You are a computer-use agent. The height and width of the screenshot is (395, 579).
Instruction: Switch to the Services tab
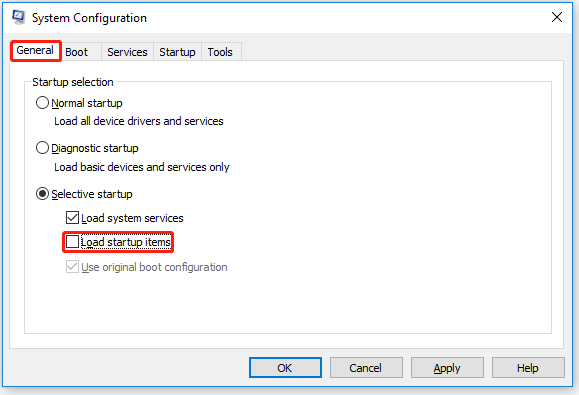(127, 52)
